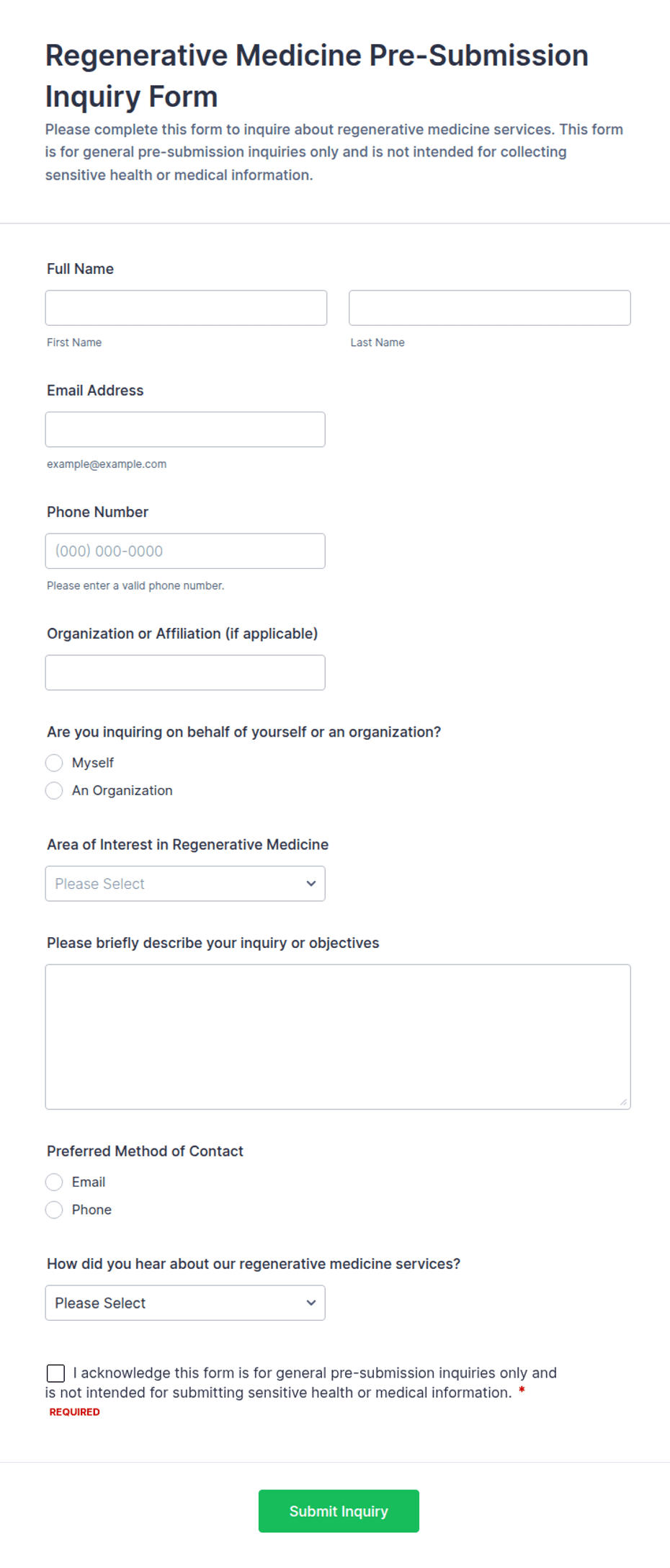This screenshot has width=670, height=1568.
Task: Click the Phone Number field
Action: (185, 551)
